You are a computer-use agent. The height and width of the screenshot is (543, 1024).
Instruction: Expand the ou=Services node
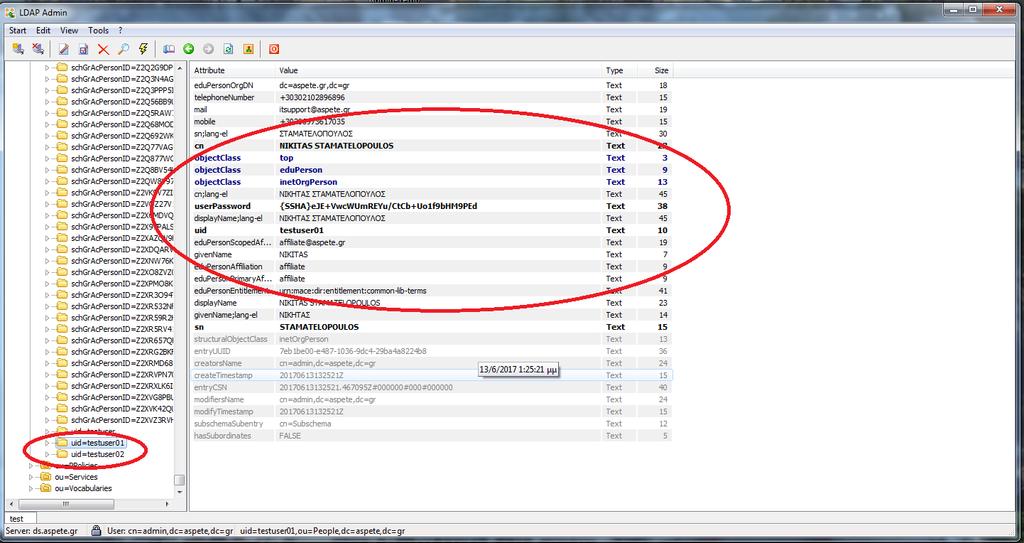pyautogui.click(x=31, y=477)
